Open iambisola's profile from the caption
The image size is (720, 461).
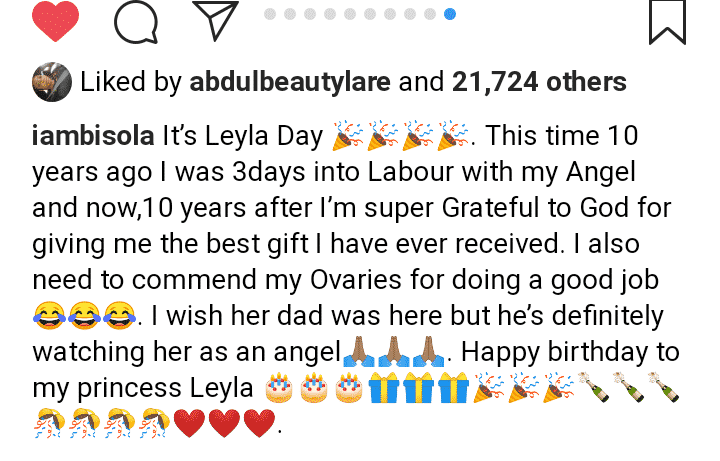pyautogui.click(x=90, y=135)
